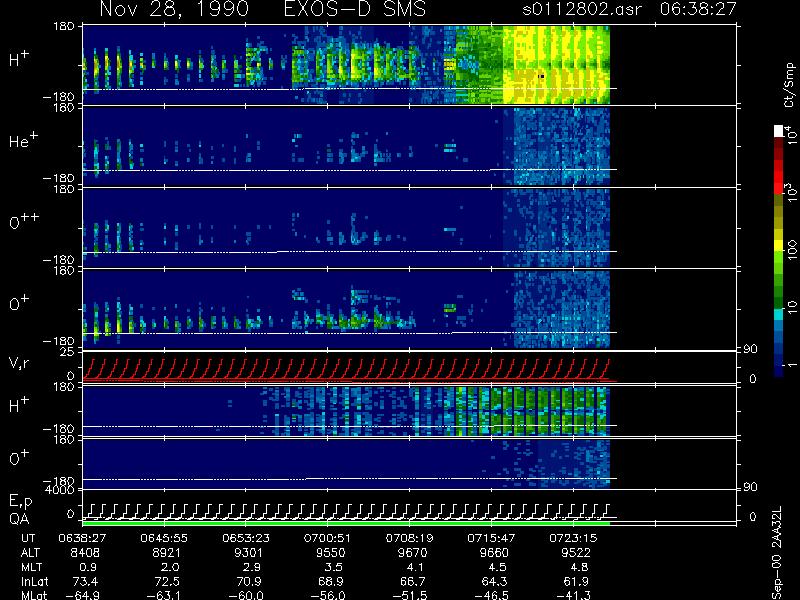This screenshot has height=600, width=800.
Task: Click the InLat value "61.9"
Action: pos(576,582)
